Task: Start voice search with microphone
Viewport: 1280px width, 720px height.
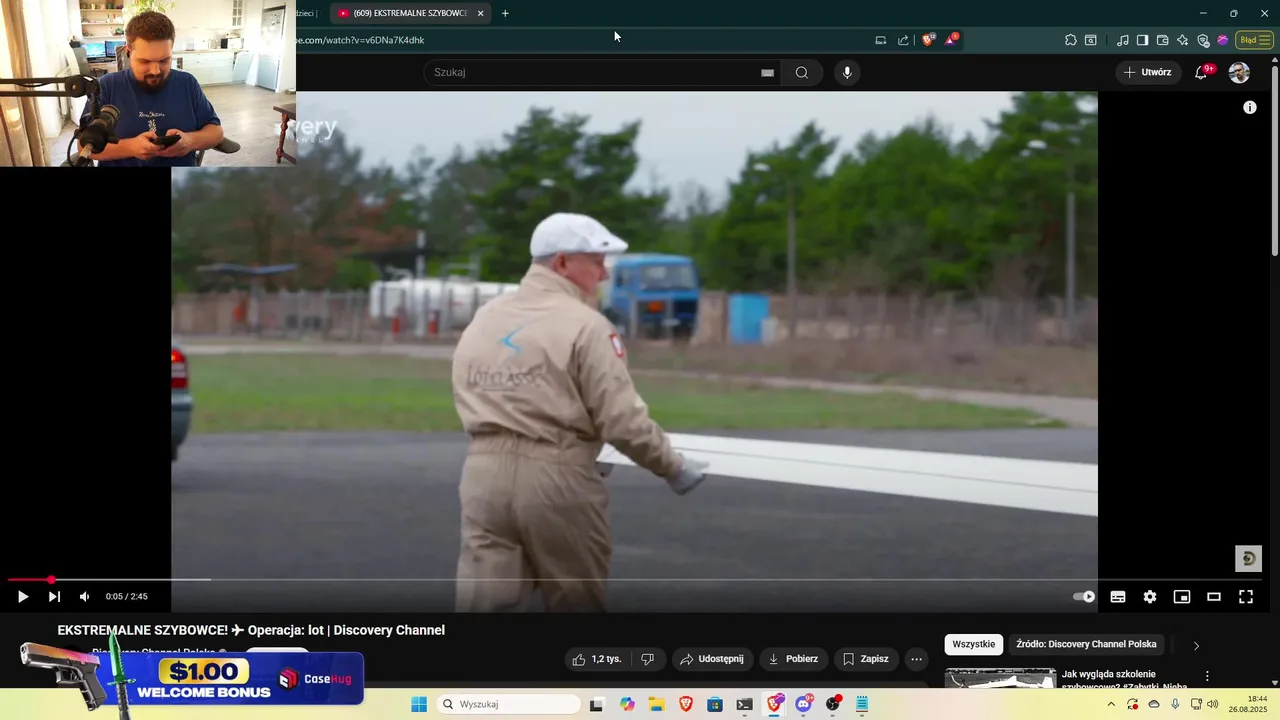Action: coord(847,72)
